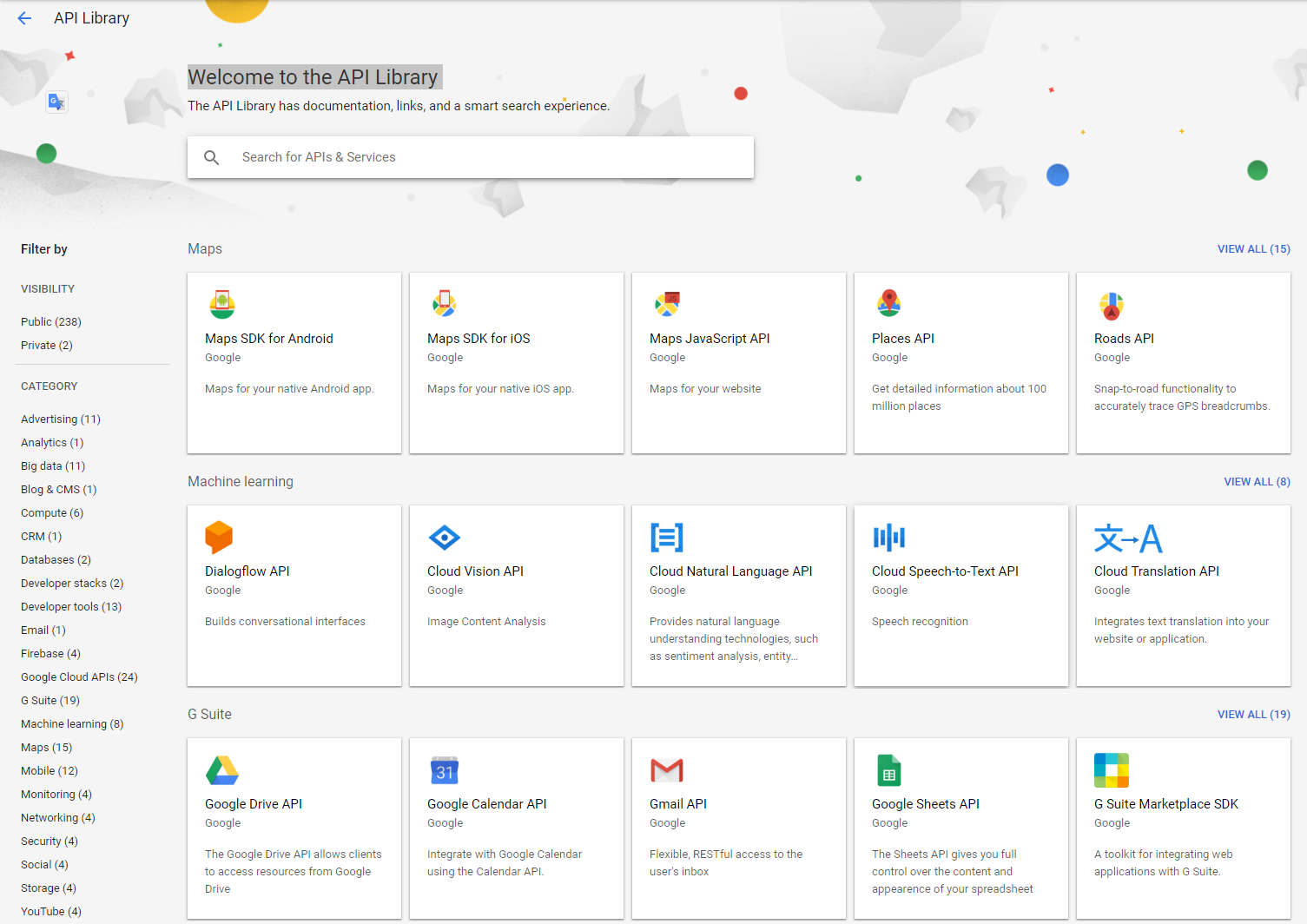Click the Cloud Translation API icon
The image size is (1307, 924).
(x=1127, y=538)
